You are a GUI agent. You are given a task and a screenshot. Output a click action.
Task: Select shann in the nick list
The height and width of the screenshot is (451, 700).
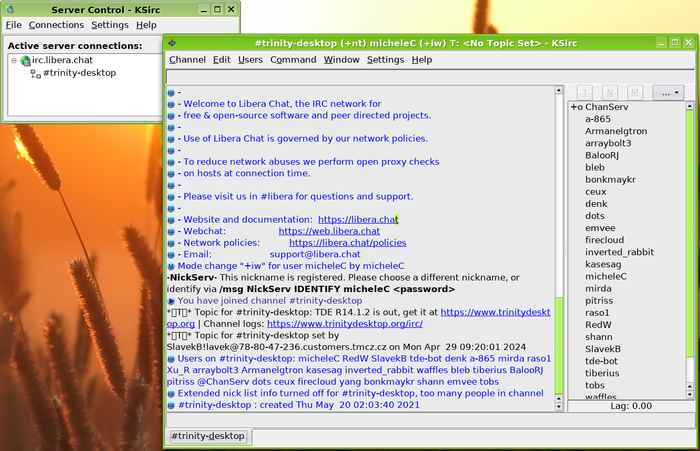click(599, 337)
